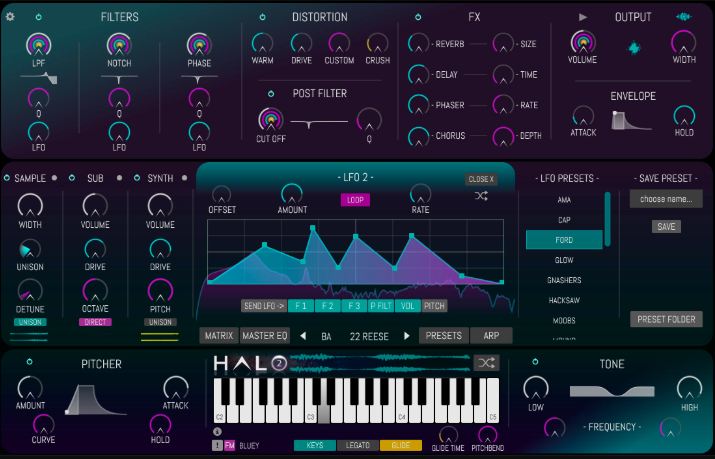Send LFO to F 1 target
Screen dimensions: 715x459
point(301,306)
